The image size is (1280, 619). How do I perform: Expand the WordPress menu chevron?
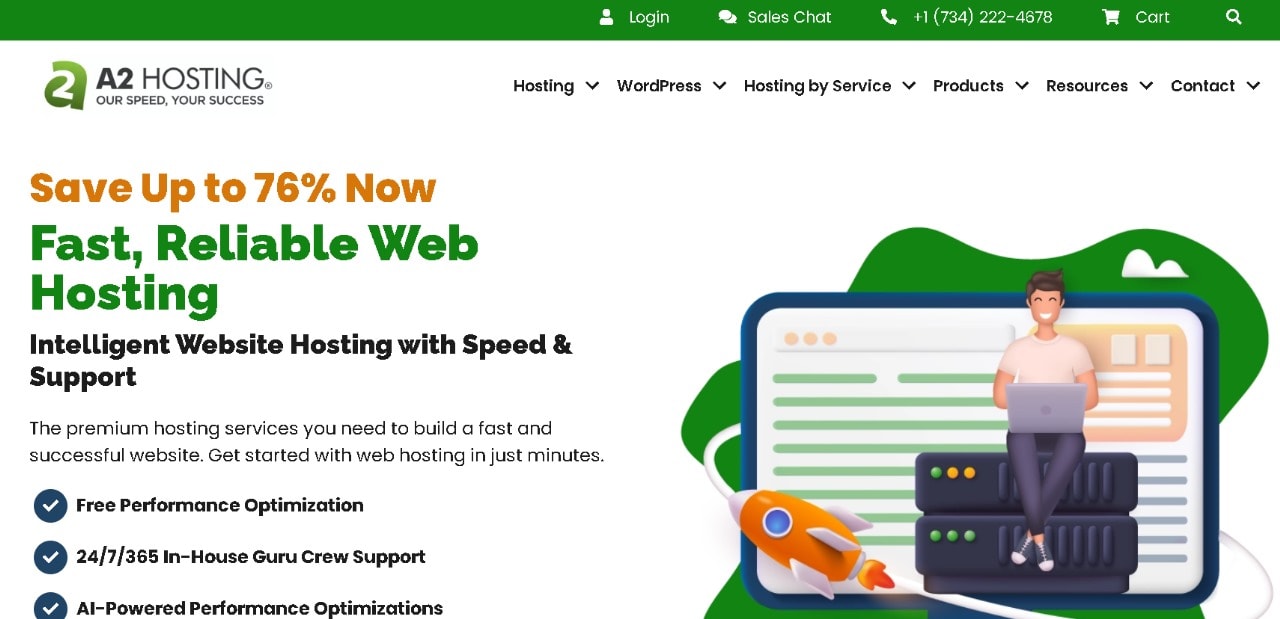[x=719, y=86]
